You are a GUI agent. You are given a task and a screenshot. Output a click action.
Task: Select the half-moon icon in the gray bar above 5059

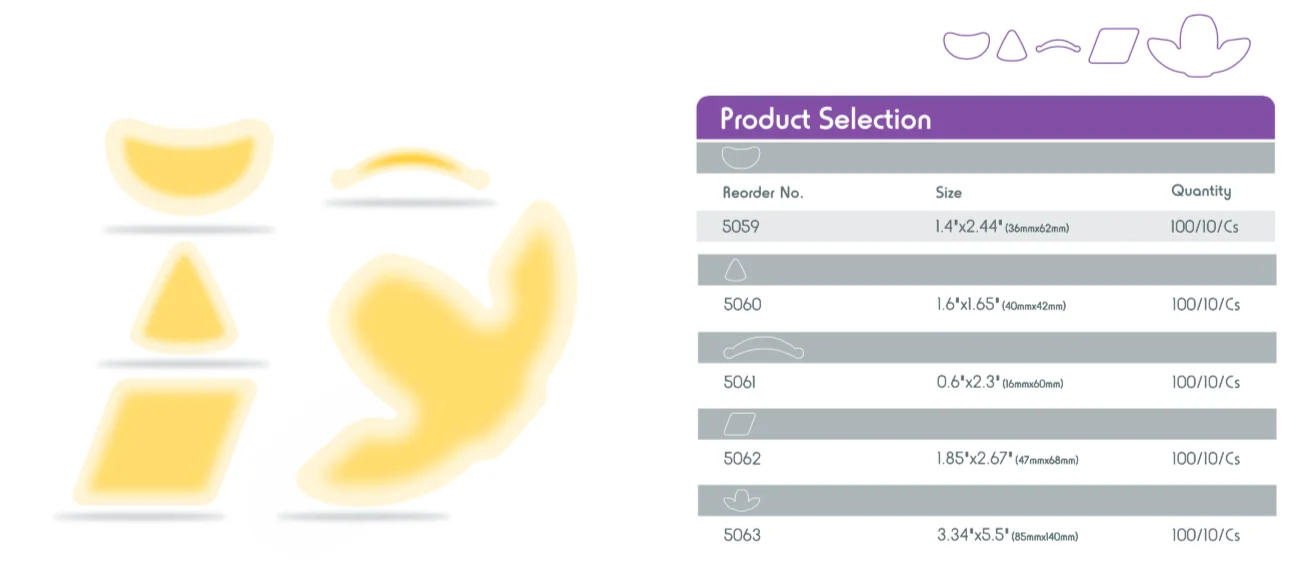(x=741, y=157)
